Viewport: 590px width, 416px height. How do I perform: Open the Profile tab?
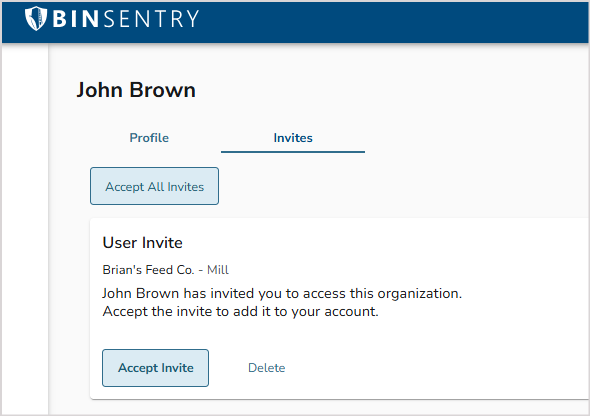[x=149, y=138]
